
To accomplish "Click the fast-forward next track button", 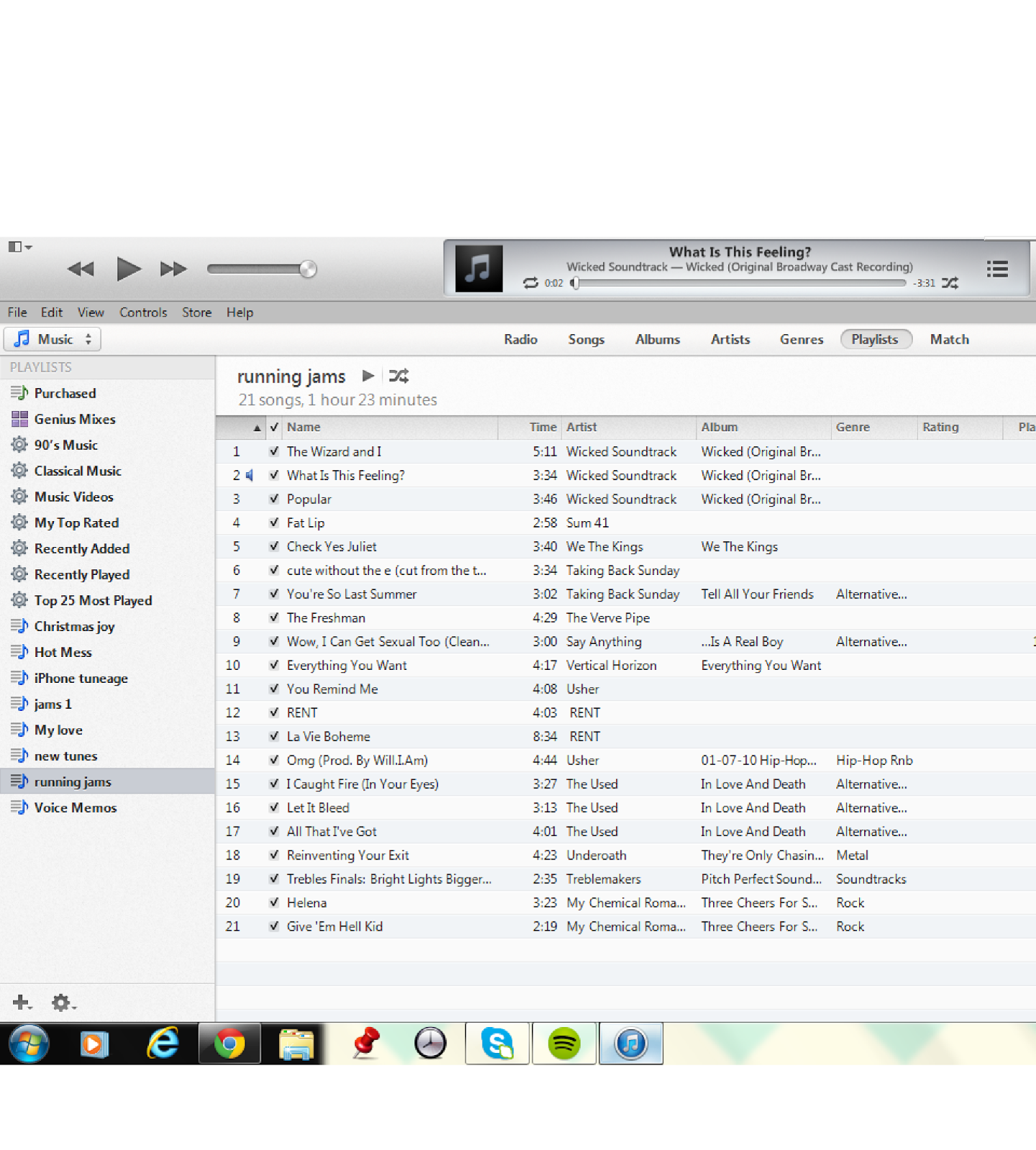I will 173,270.
